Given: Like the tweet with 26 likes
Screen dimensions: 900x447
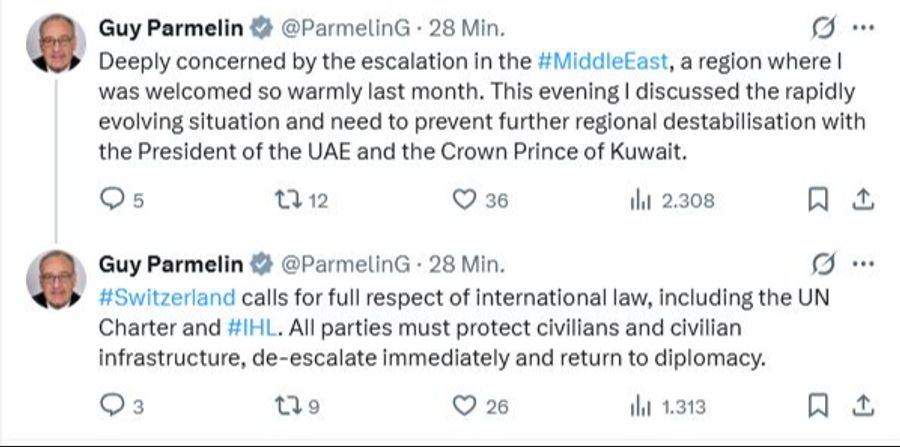Looking at the screenshot, I should [x=463, y=405].
